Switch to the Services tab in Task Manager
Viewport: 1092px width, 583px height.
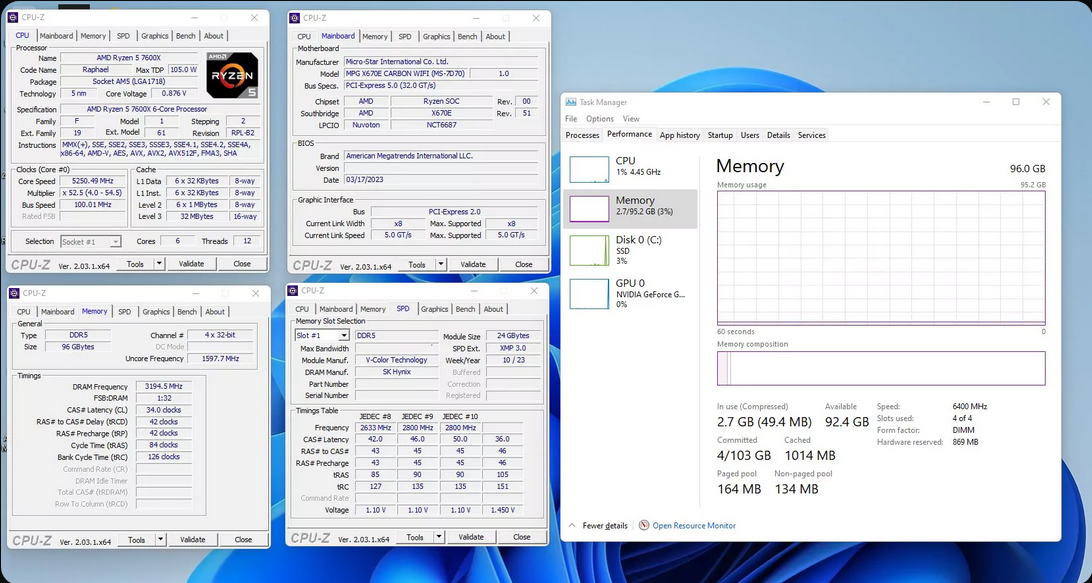pyautogui.click(x=811, y=135)
